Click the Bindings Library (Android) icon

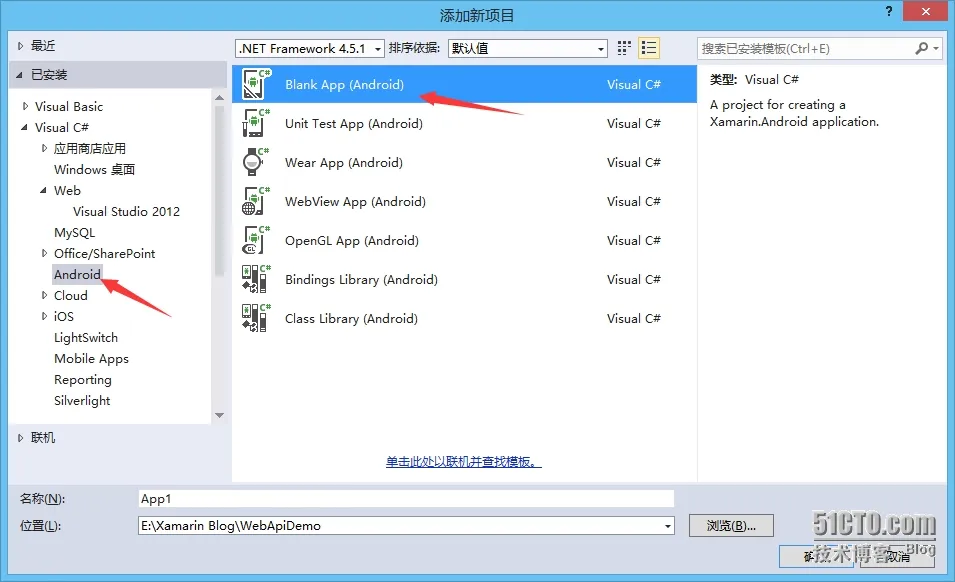[255, 279]
